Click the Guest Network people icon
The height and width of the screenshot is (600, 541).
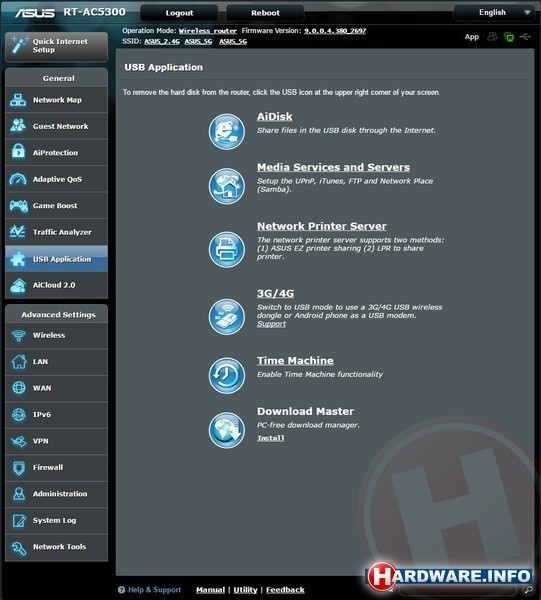point(18,126)
